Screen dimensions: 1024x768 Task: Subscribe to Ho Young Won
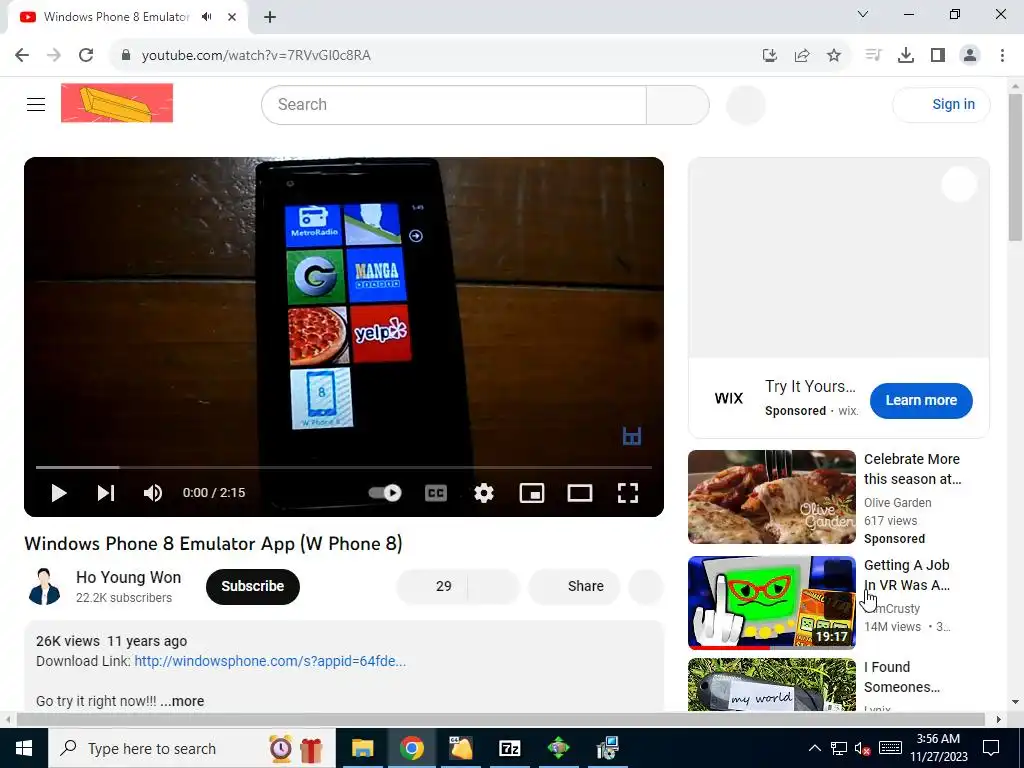click(x=253, y=586)
